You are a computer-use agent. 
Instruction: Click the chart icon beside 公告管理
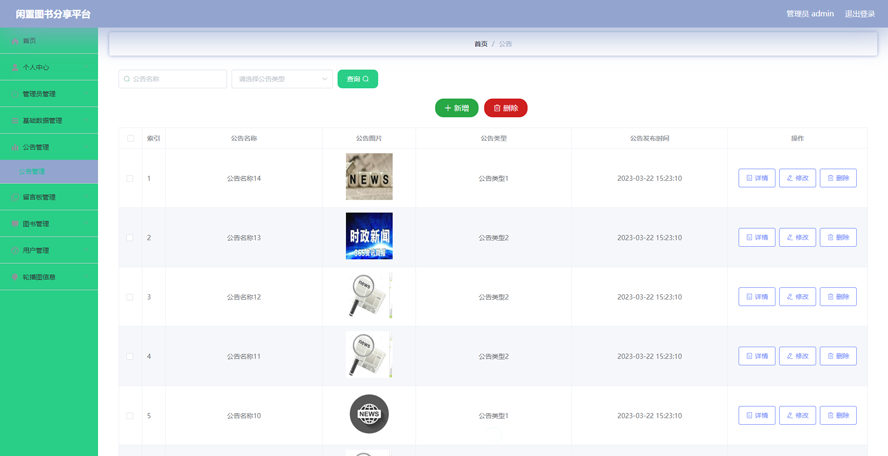[x=15, y=147]
